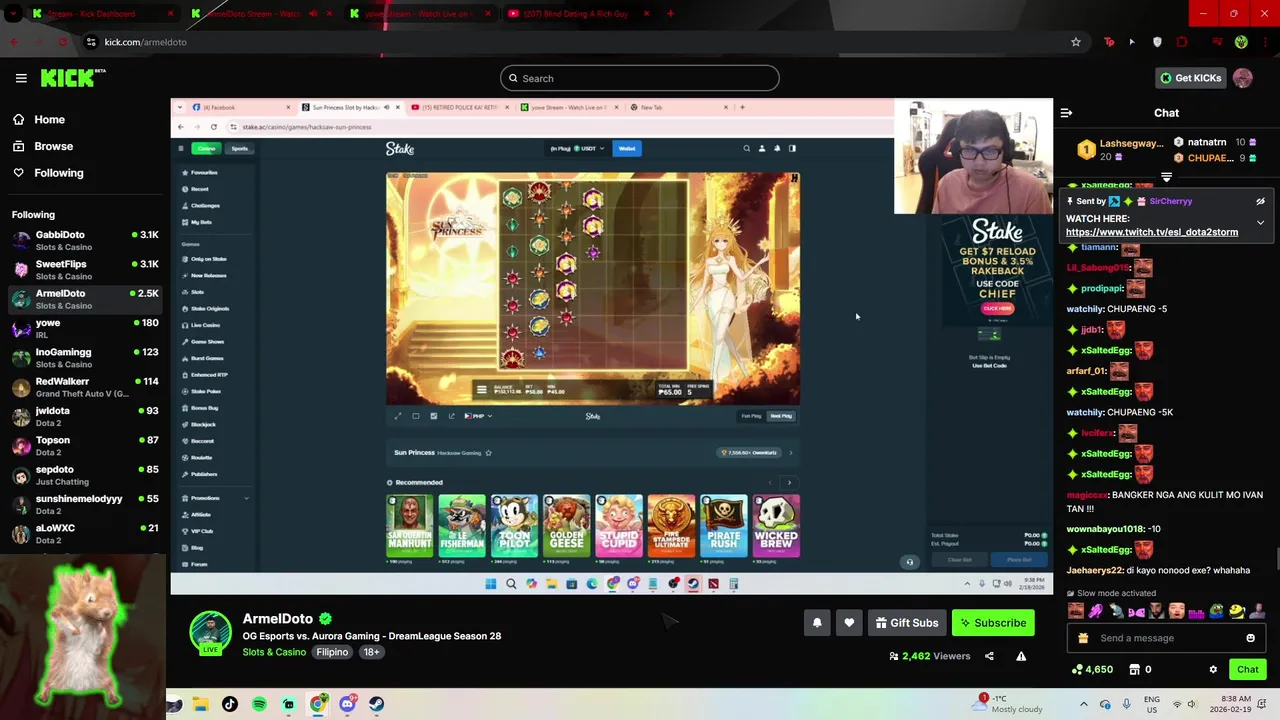Screen dimensions: 1280x720
Task: Share the stream via share icon
Action: pos(989,656)
